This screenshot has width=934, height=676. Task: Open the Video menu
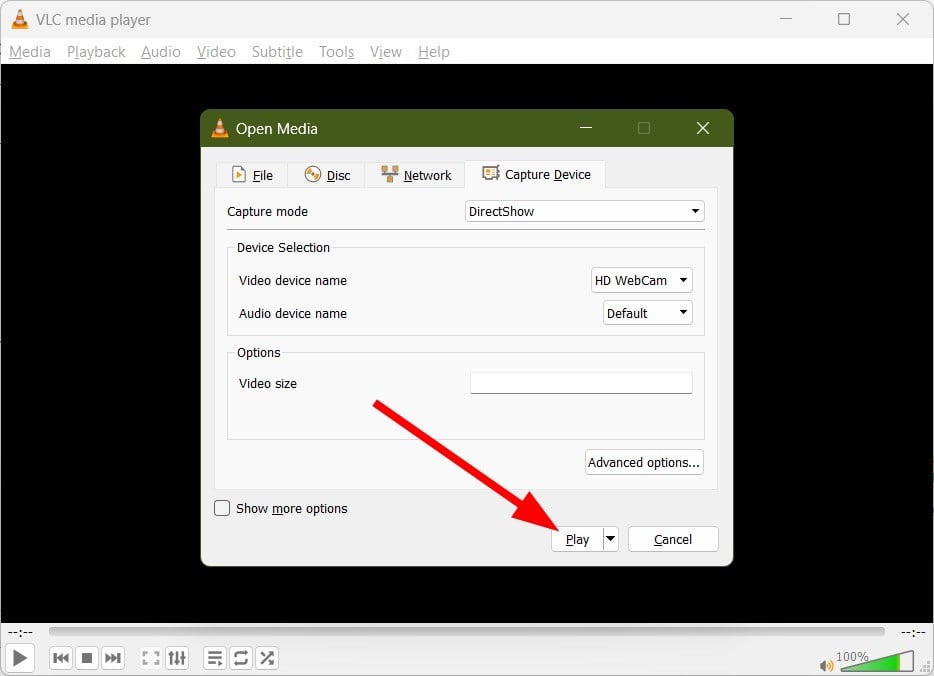(x=216, y=52)
